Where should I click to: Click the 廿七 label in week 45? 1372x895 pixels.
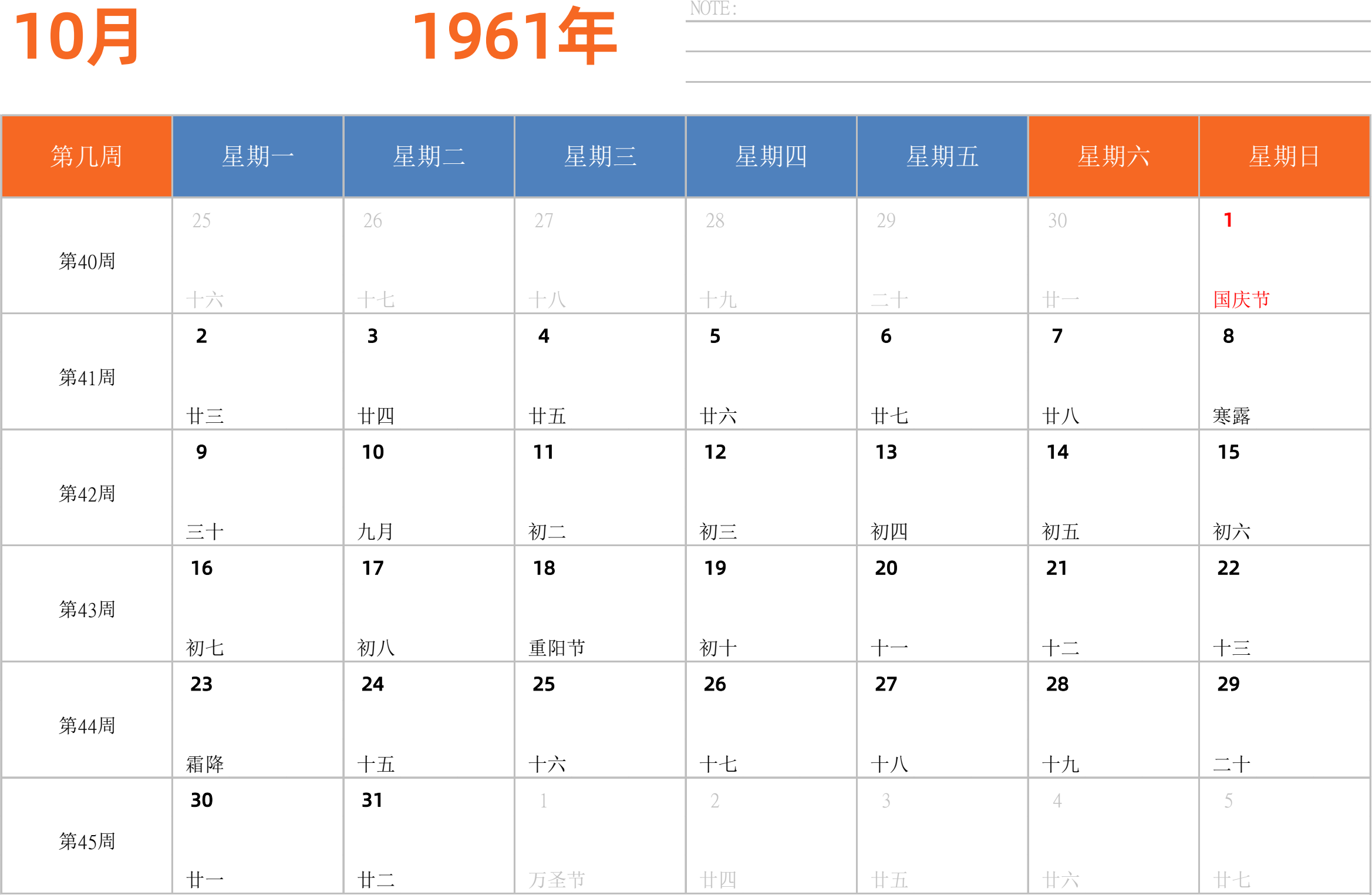pyautogui.click(x=1231, y=880)
